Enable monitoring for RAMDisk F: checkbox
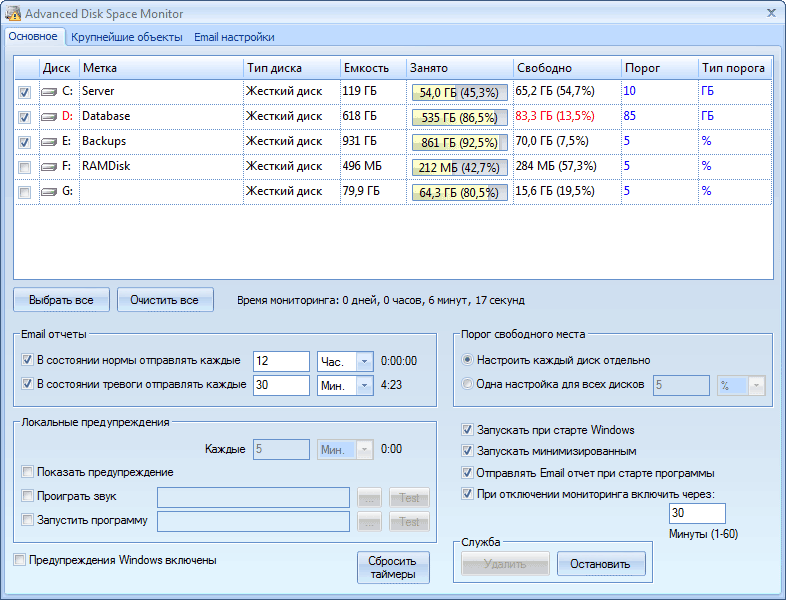The height and width of the screenshot is (600, 786). [x=25, y=167]
